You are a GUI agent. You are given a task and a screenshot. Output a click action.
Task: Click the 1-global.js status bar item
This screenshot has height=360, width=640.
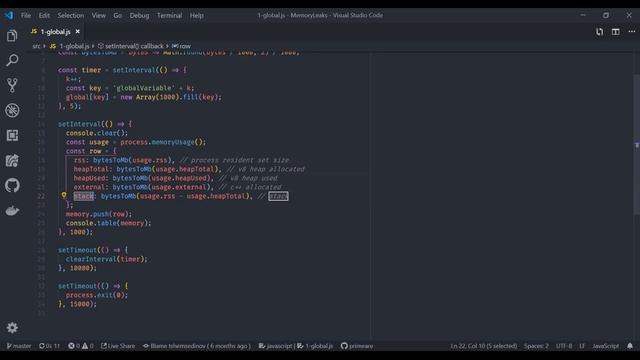pyautogui.click(x=315, y=346)
